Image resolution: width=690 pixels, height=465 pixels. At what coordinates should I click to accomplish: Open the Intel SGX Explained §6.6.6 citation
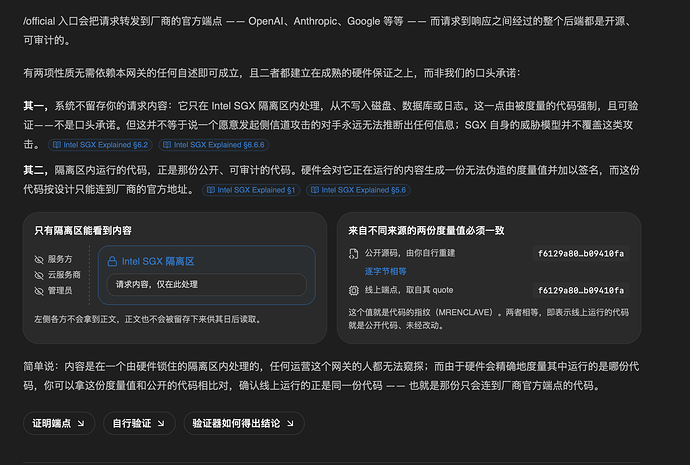click(x=213, y=145)
